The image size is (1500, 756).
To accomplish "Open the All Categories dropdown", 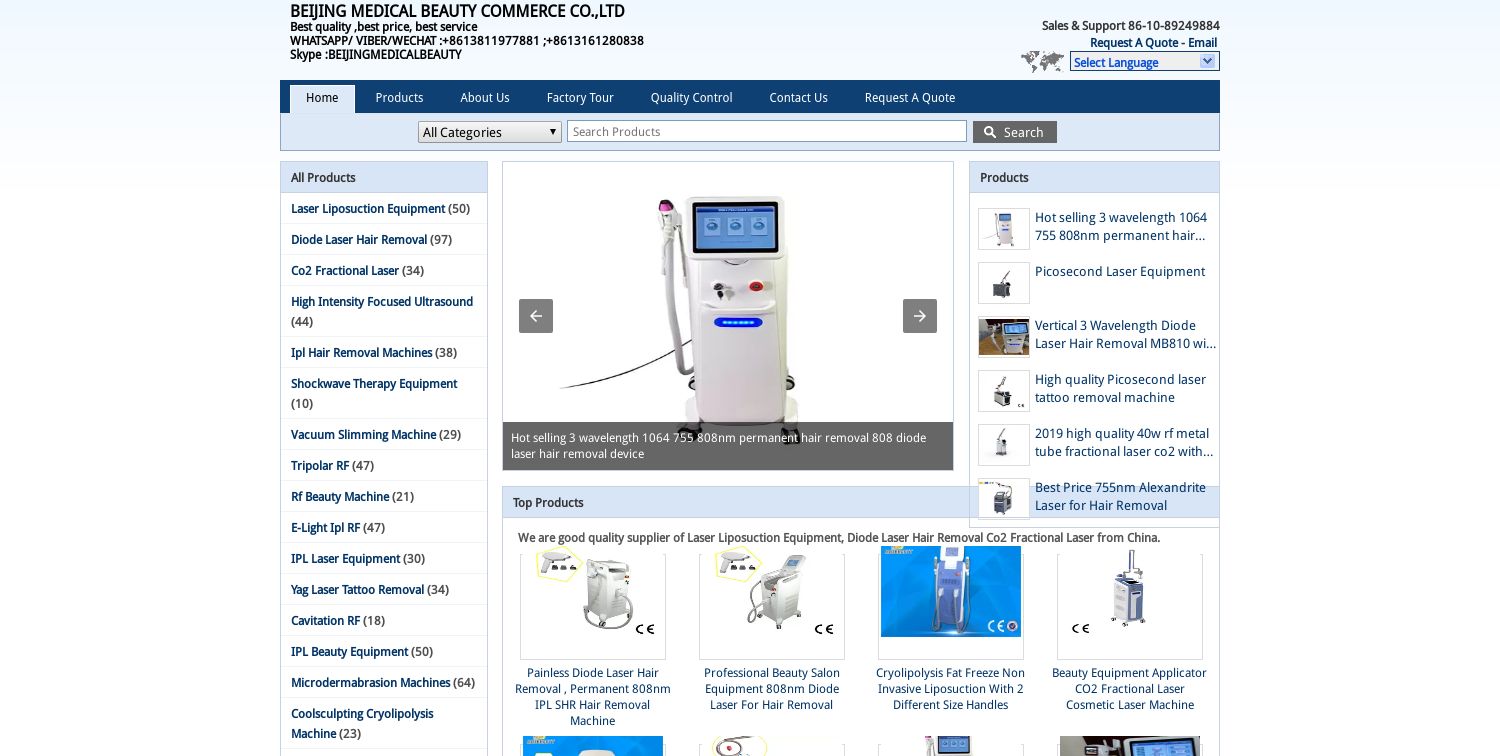I will pyautogui.click(x=489, y=131).
